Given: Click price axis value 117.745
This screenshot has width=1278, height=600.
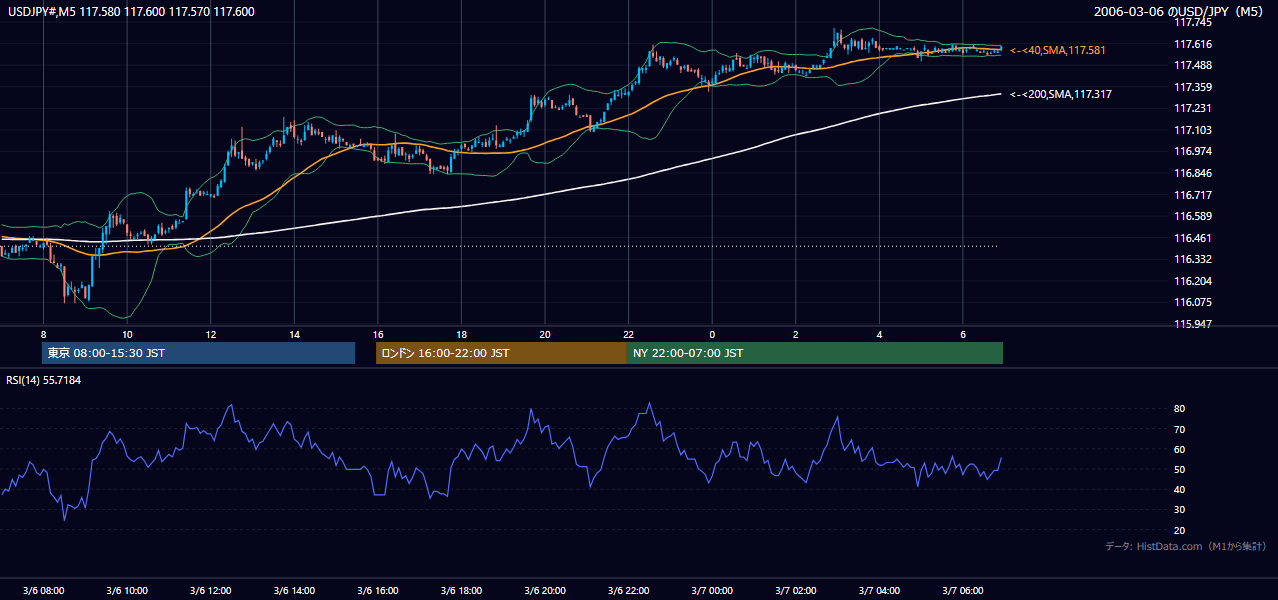Looking at the screenshot, I should click(x=1194, y=22).
